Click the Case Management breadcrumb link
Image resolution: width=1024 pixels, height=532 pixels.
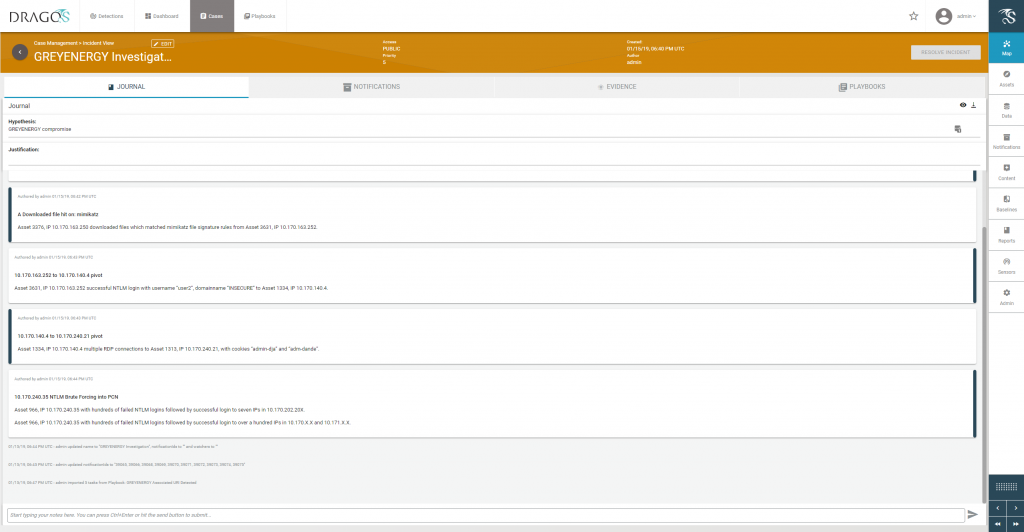click(x=55, y=43)
